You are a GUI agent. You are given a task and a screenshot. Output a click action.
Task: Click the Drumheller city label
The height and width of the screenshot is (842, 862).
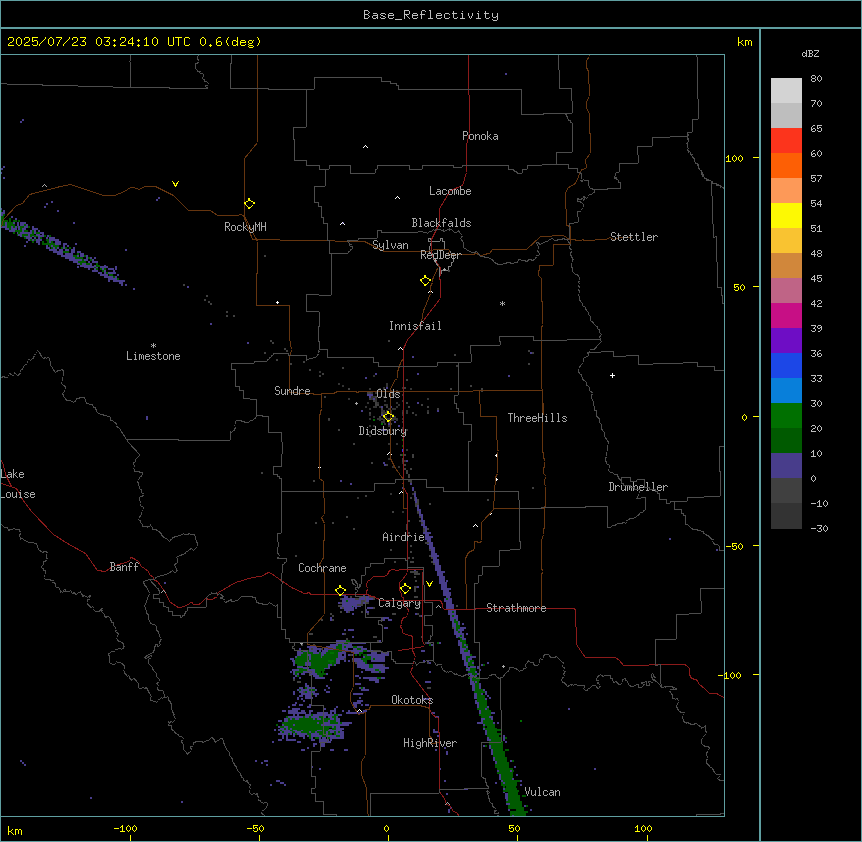(638, 487)
